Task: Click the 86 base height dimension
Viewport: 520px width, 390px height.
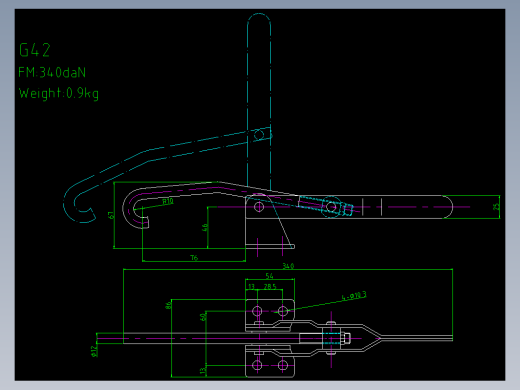Action: pyautogui.click(x=168, y=304)
